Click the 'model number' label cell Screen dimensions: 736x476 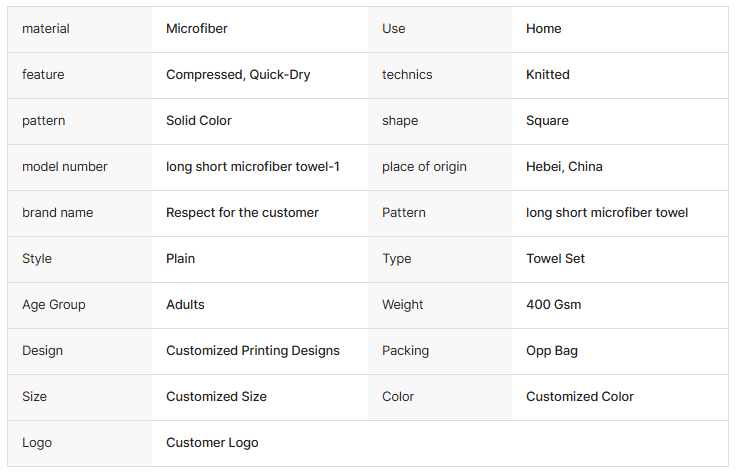tap(65, 167)
